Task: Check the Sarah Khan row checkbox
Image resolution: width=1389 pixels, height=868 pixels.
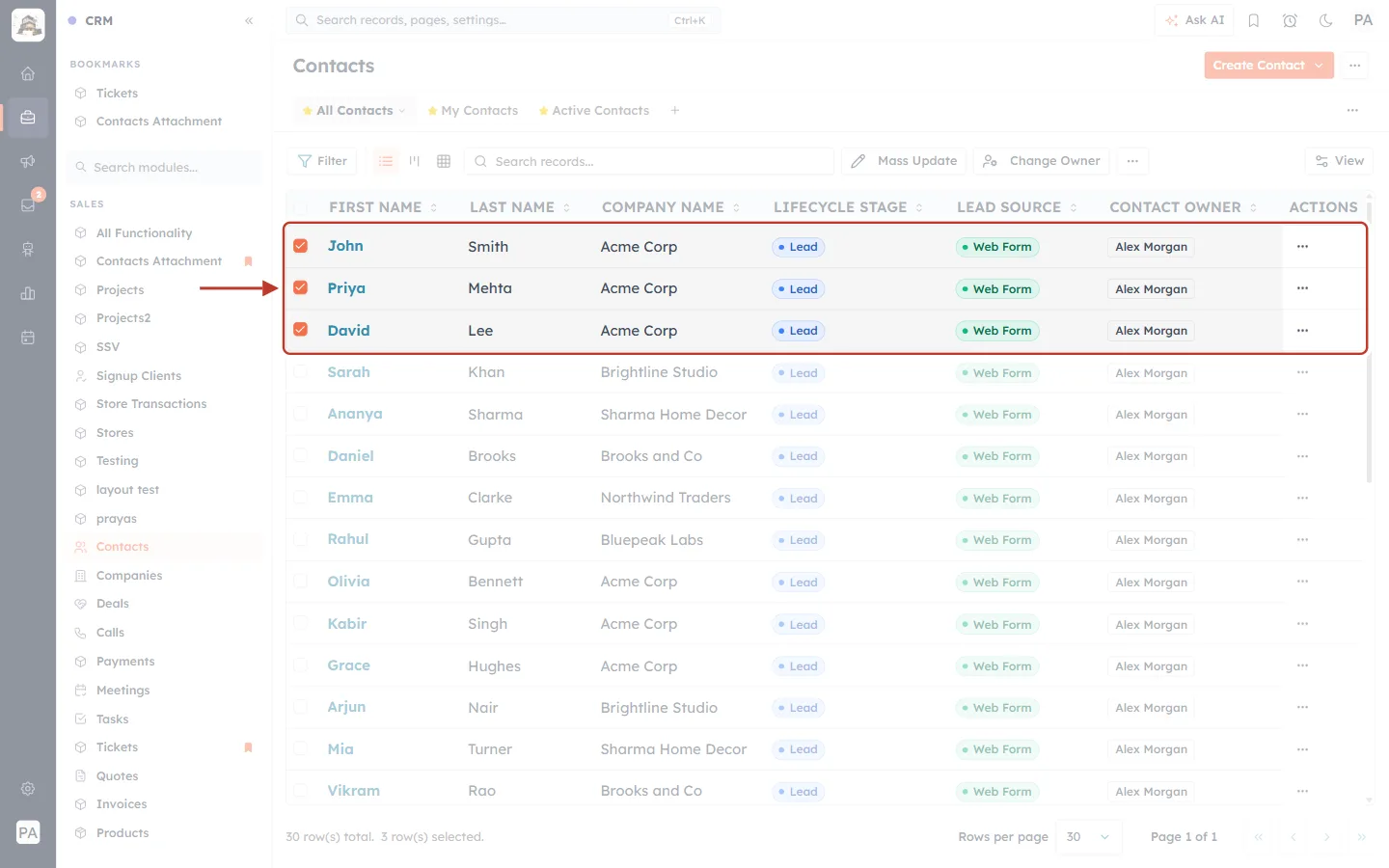Action: pyautogui.click(x=301, y=371)
